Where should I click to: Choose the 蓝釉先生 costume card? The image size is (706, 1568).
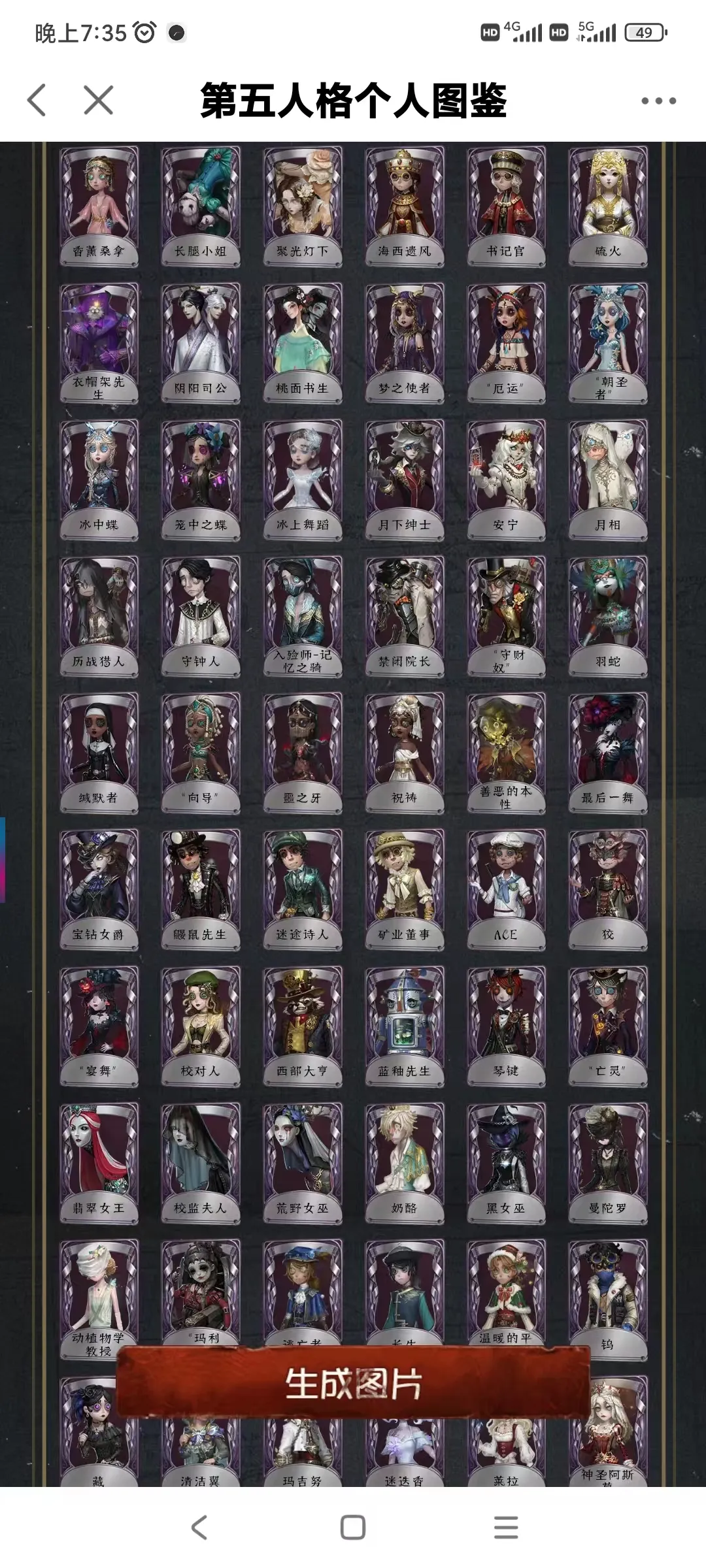tap(404, 1026)
